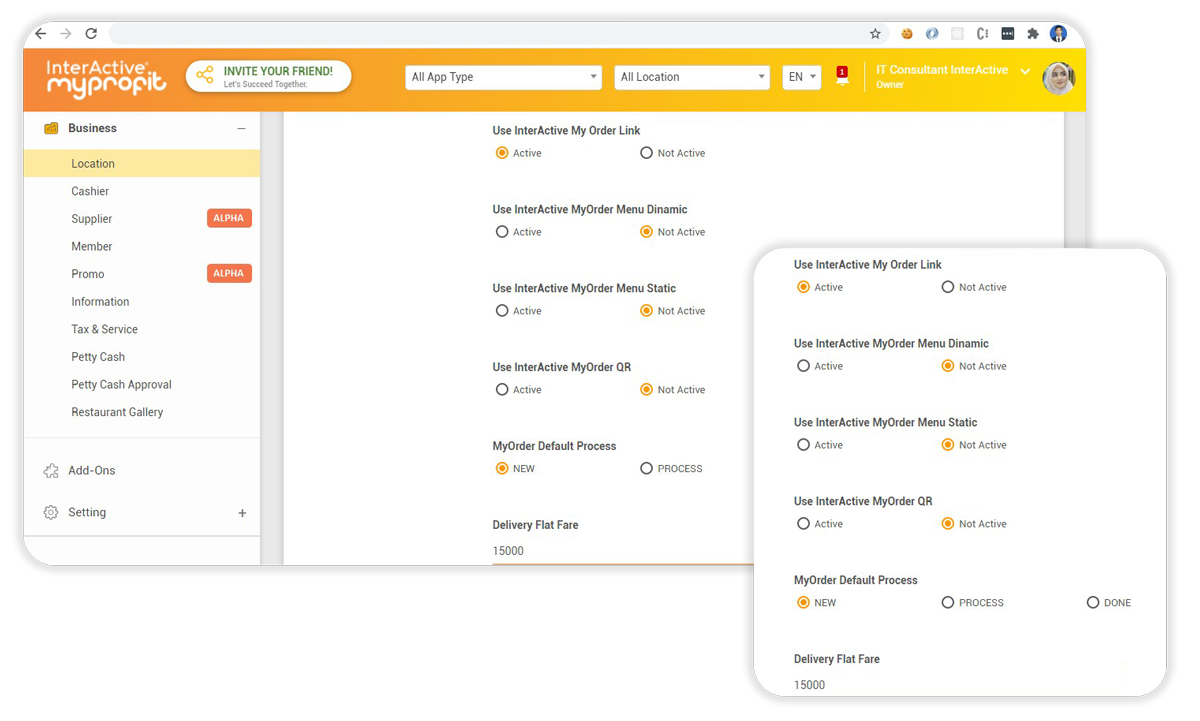Click the bookmark star in the address bar
This screenshot has height=721, width=1200.
(x=875, y=33)
